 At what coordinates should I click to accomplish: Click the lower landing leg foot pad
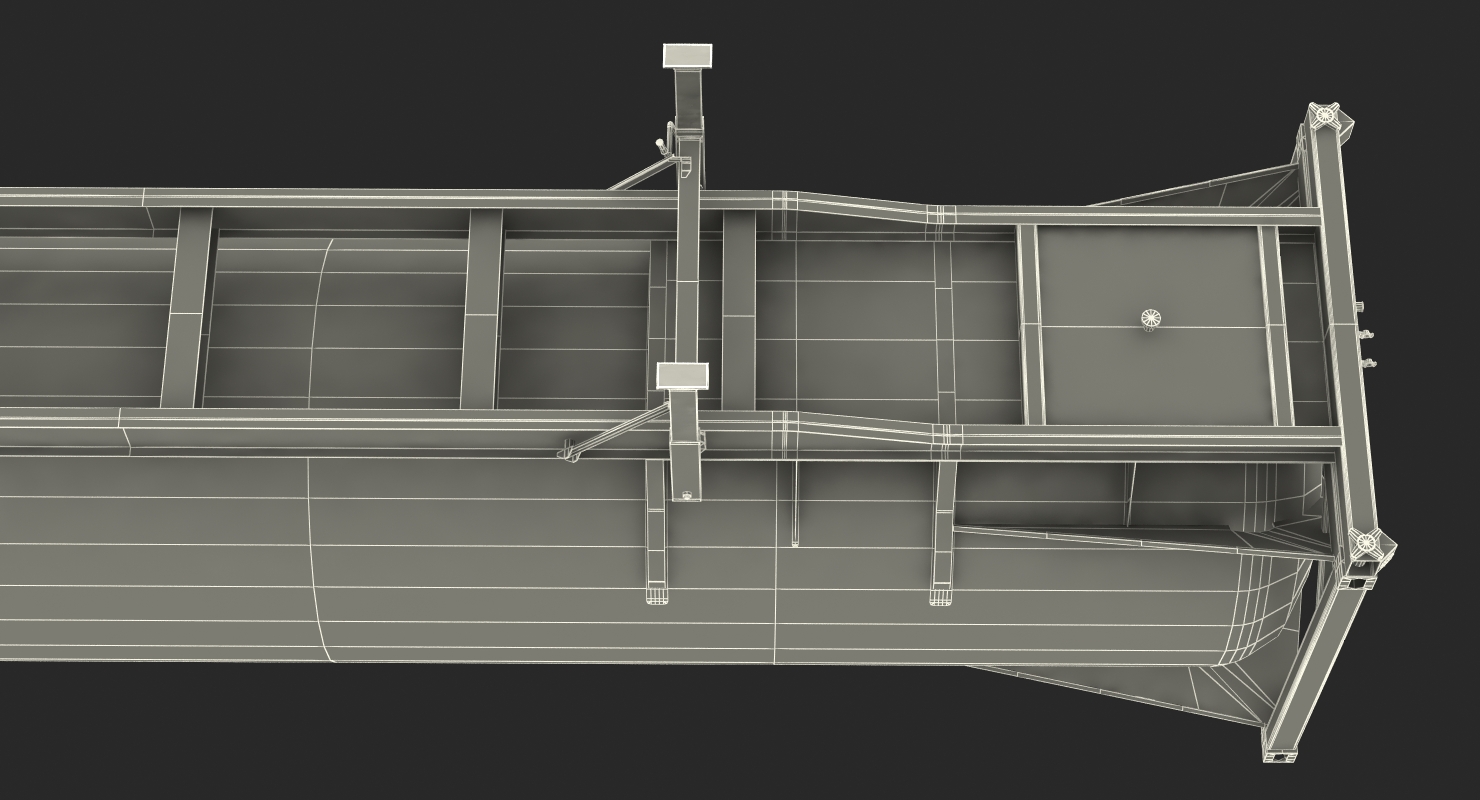tap(682, 376)
